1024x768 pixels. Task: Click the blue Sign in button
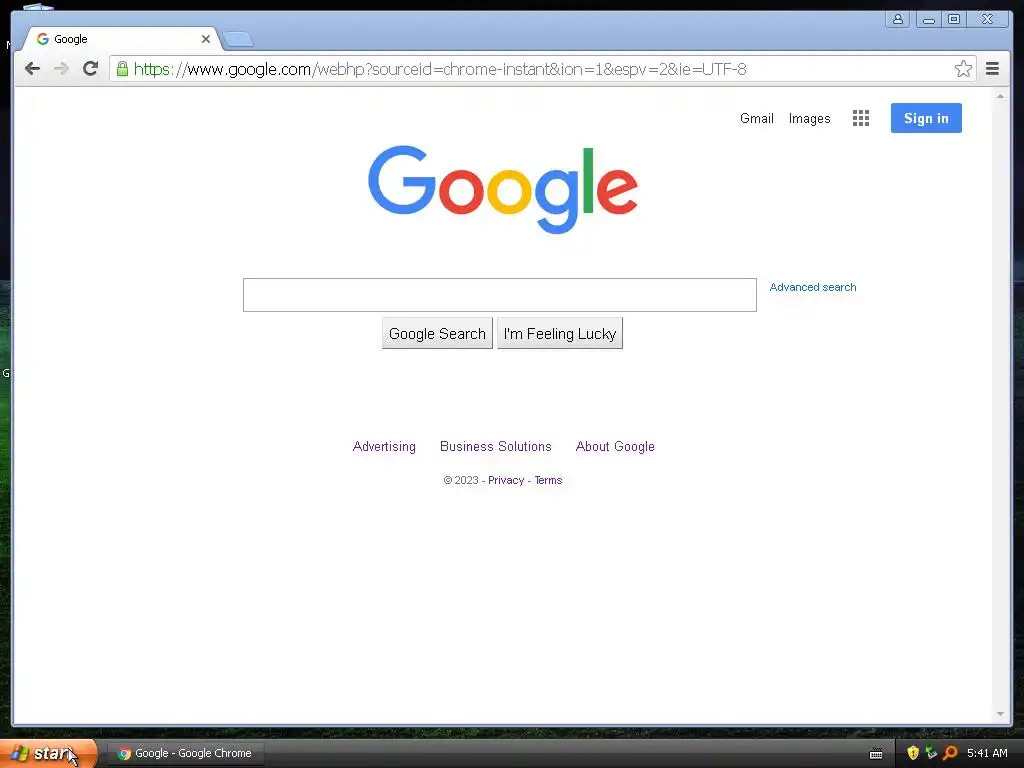tap(926, 118)
